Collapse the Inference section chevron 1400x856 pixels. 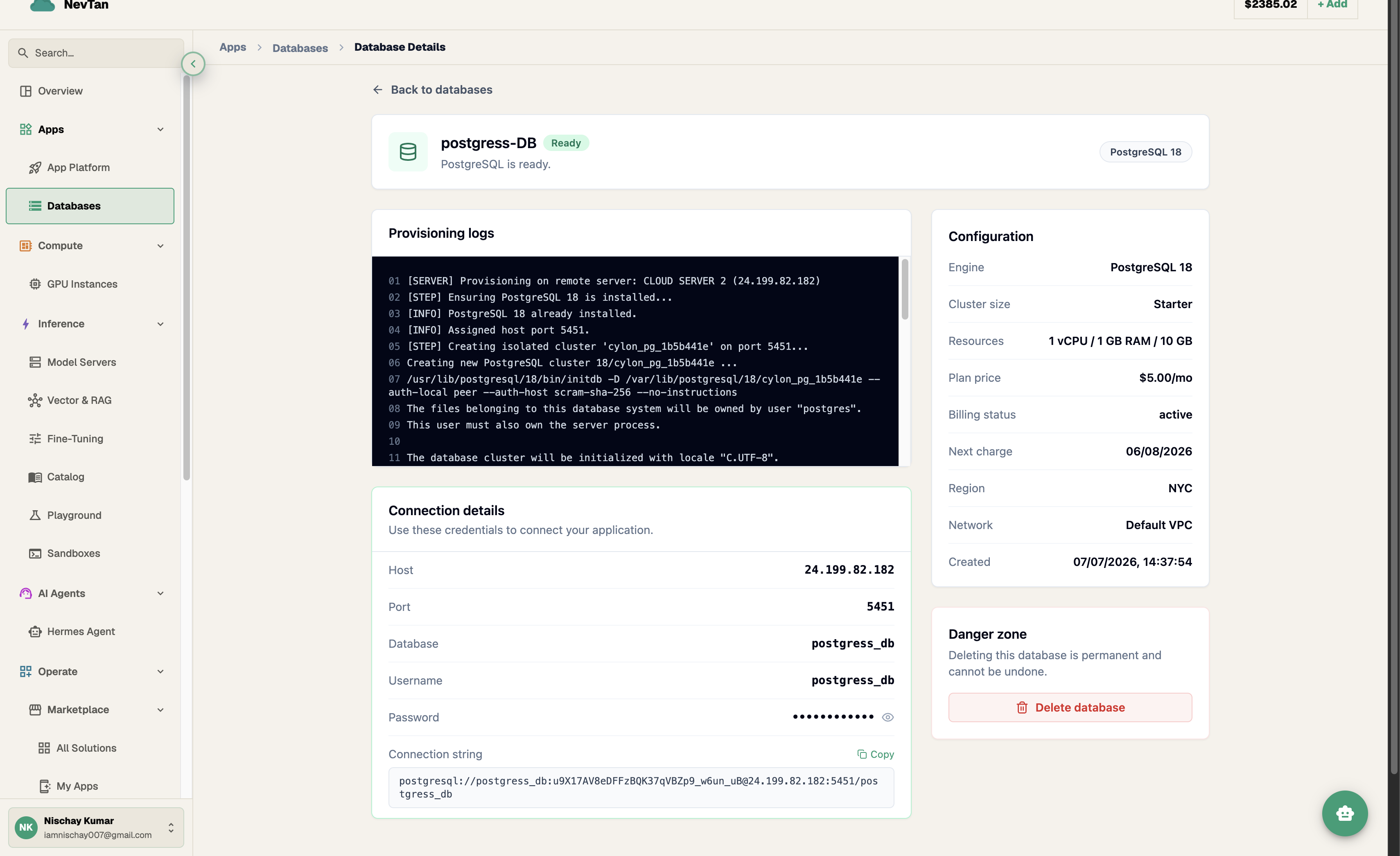160,324
